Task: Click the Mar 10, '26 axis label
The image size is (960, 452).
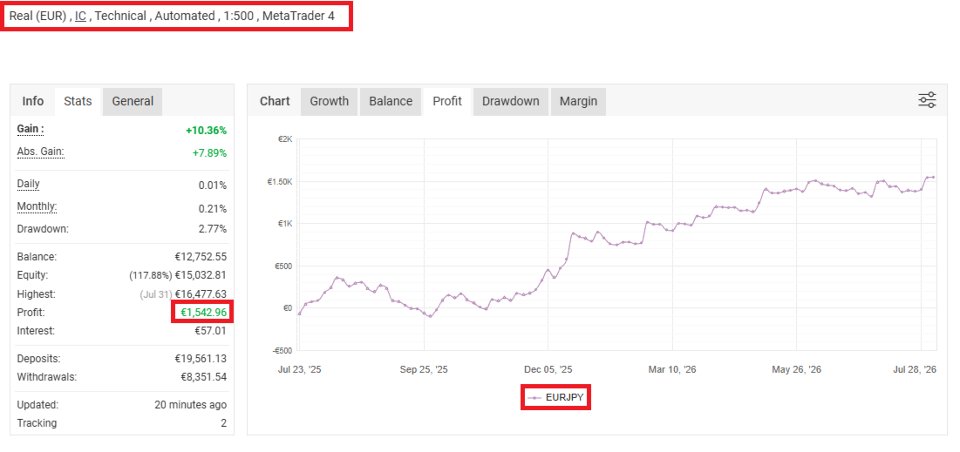Action: [672, 369]
